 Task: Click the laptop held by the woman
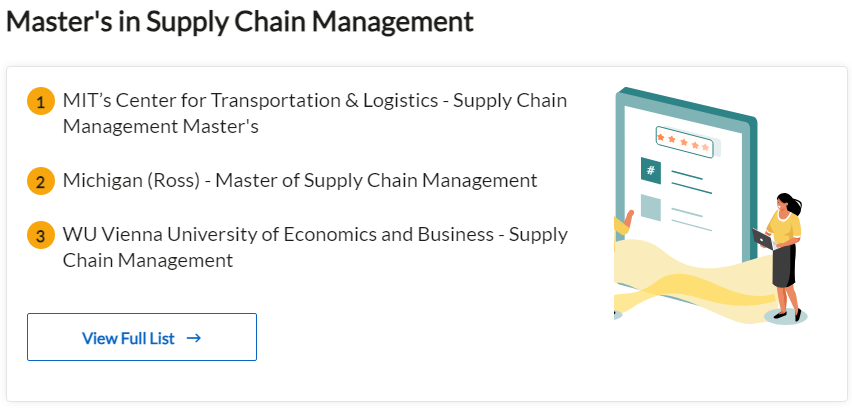coord(764,239)
